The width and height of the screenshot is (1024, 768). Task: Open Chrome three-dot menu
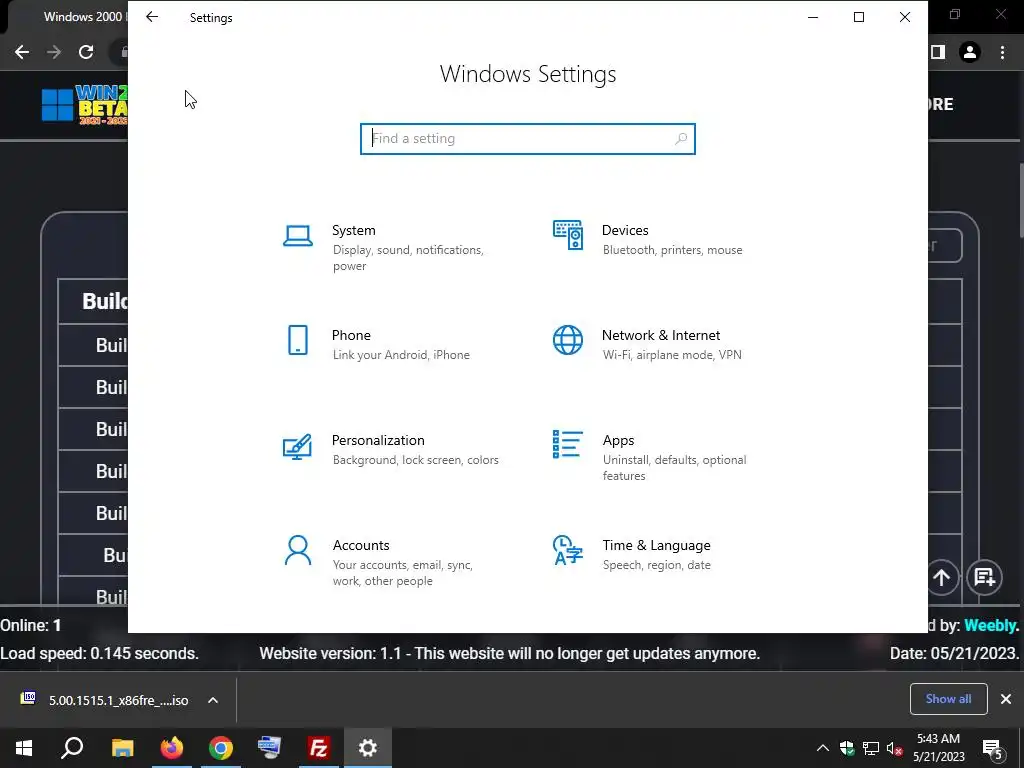(x=1002, y=52)
